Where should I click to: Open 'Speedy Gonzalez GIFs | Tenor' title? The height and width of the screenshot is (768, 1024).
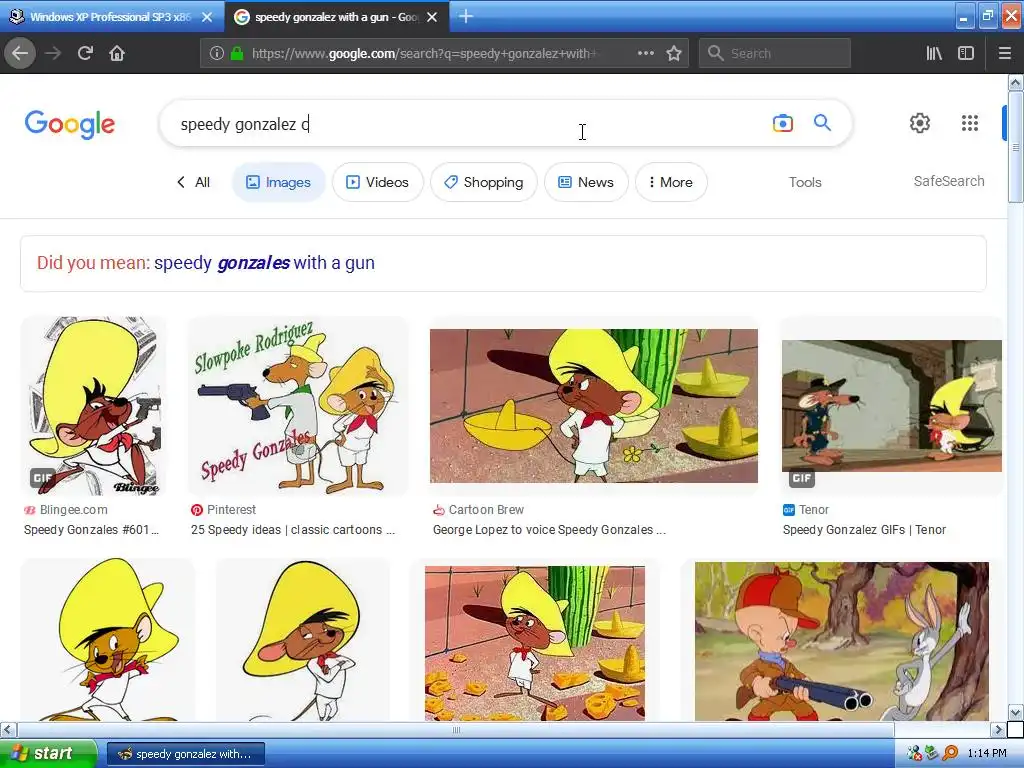pos(864,530)
